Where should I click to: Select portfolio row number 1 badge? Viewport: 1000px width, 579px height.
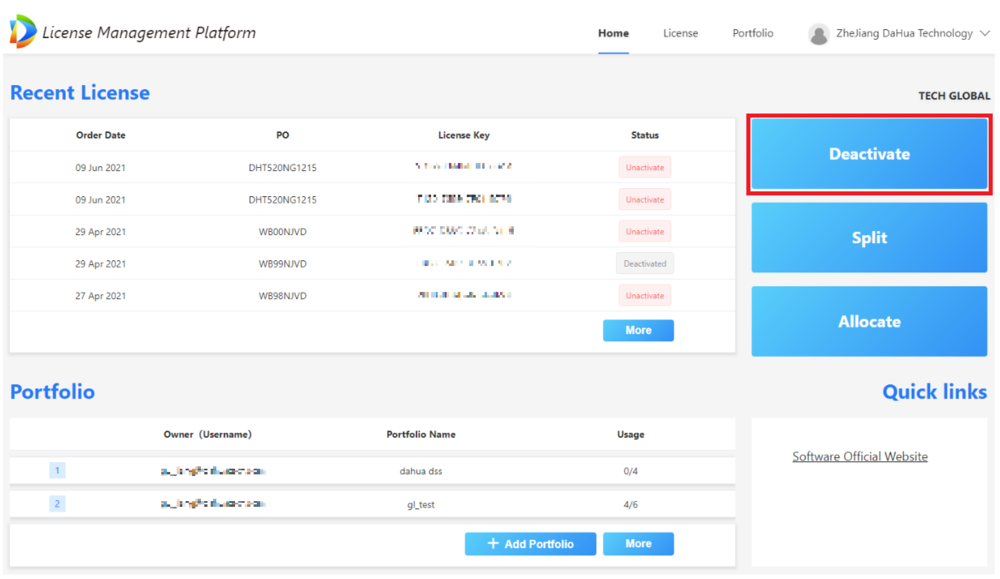click(x=57, y=471)
